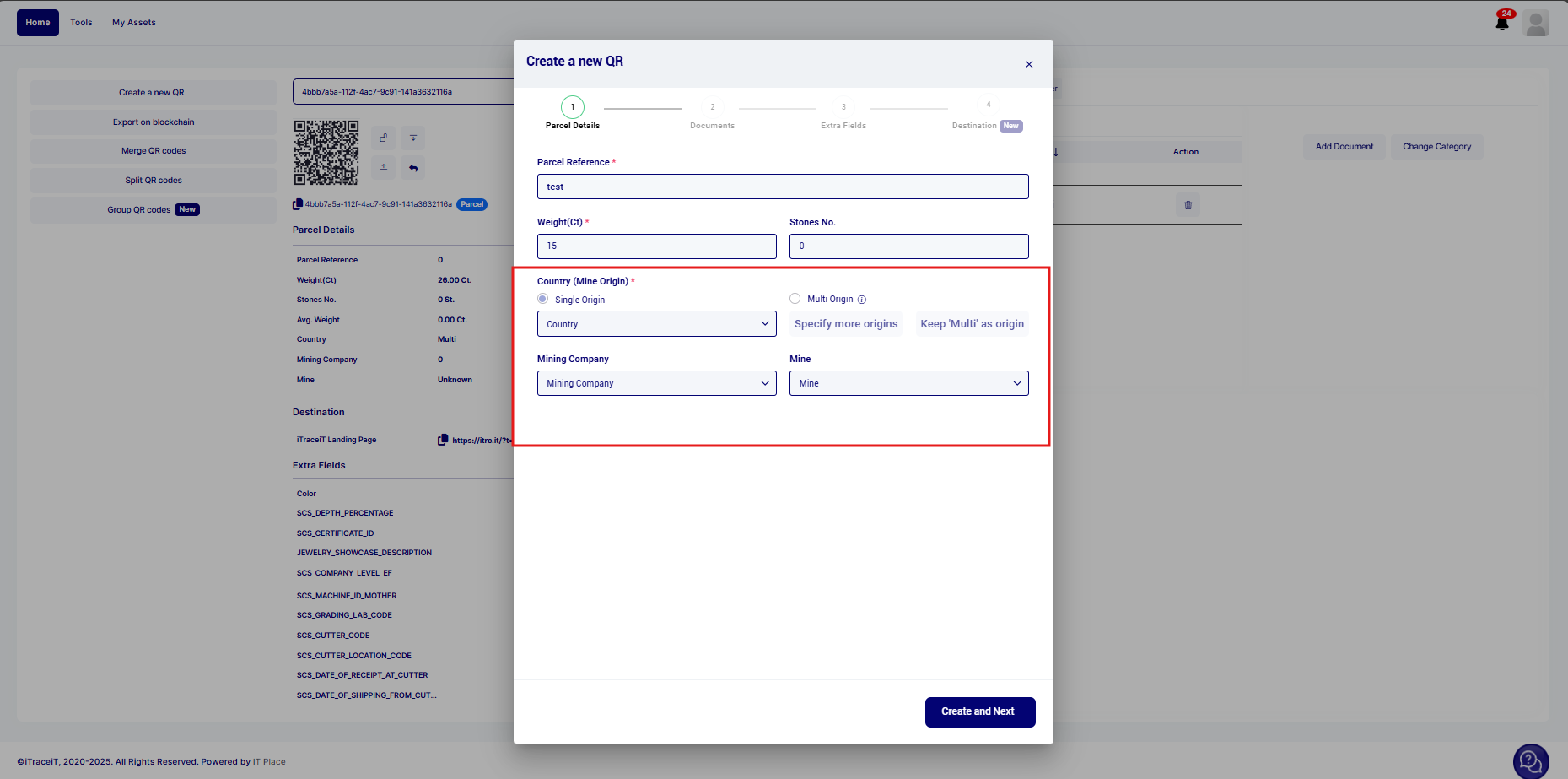Click the trash delete icon in Action column
Screen dimensions: 1568x779
(1188, 205)
